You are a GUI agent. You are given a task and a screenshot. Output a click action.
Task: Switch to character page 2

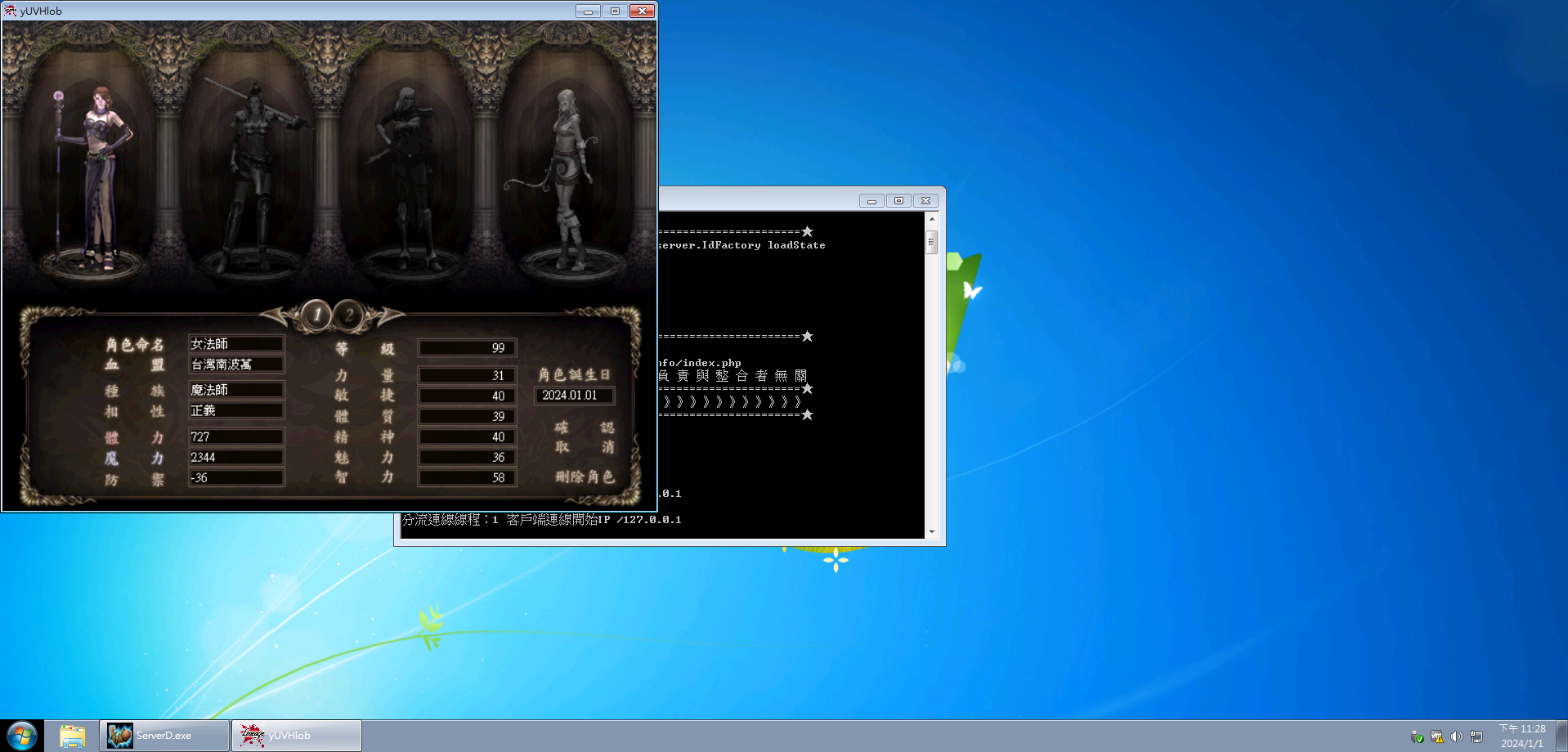click(349, 315)
